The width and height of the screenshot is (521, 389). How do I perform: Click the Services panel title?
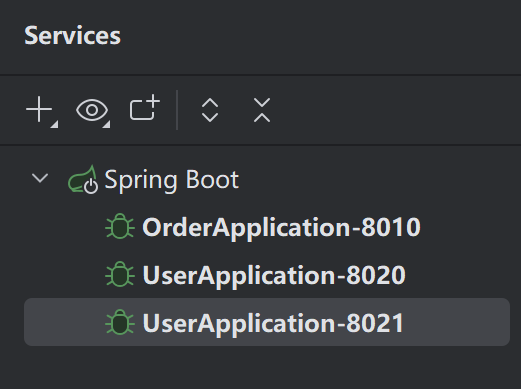pos(73,35)
